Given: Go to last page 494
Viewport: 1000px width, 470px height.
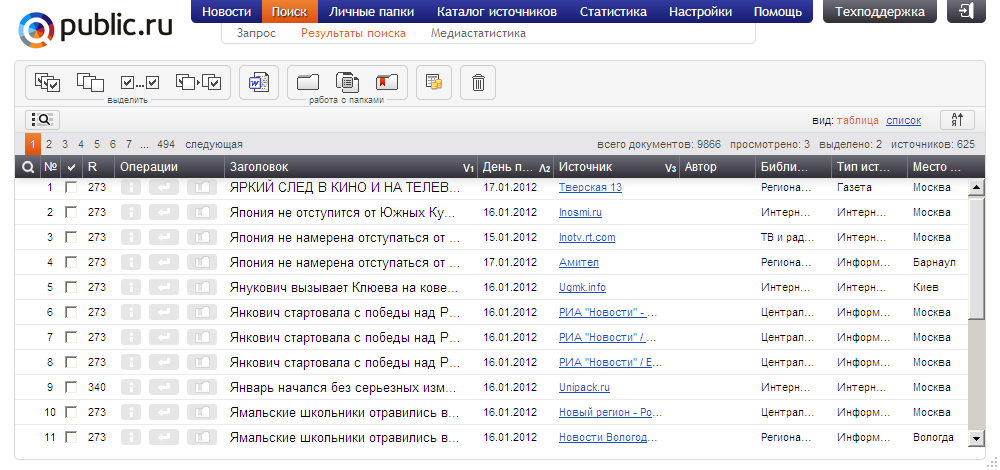Looking at the screenshot, I should (166, 144).
